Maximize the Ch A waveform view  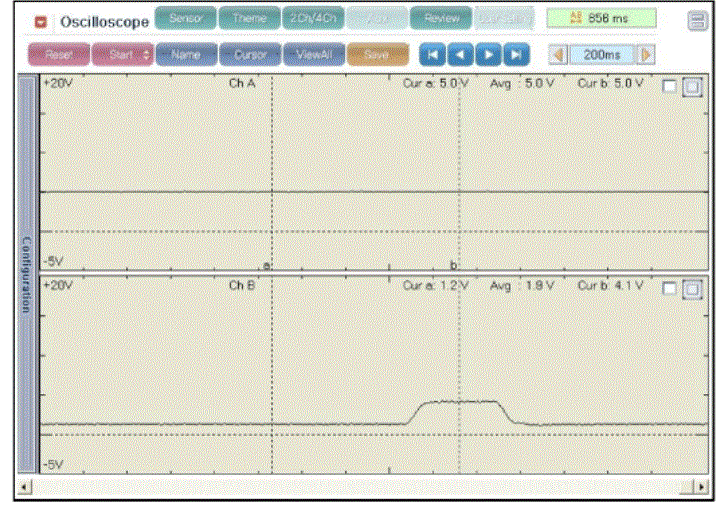coord(691,87)
